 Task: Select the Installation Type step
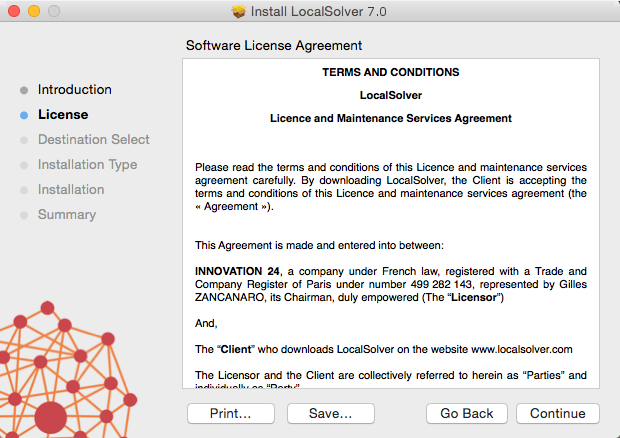tap(87, 165)
